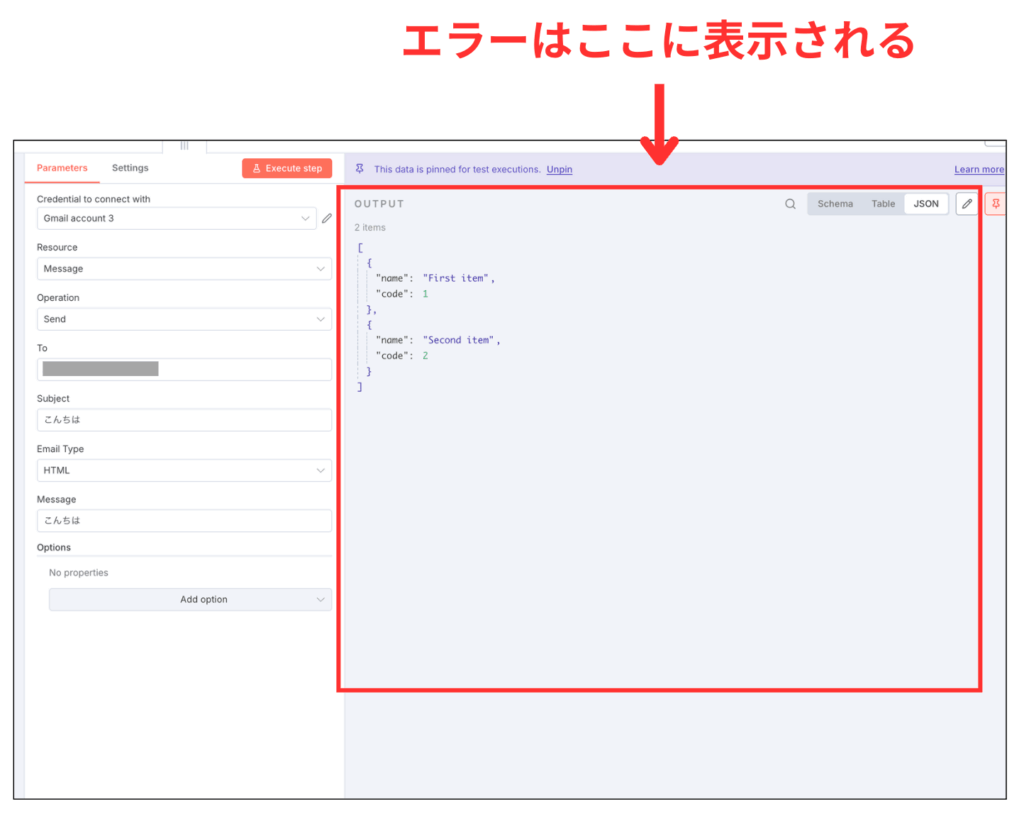Change the Email Type dropdown from HTML

[184, 469]
